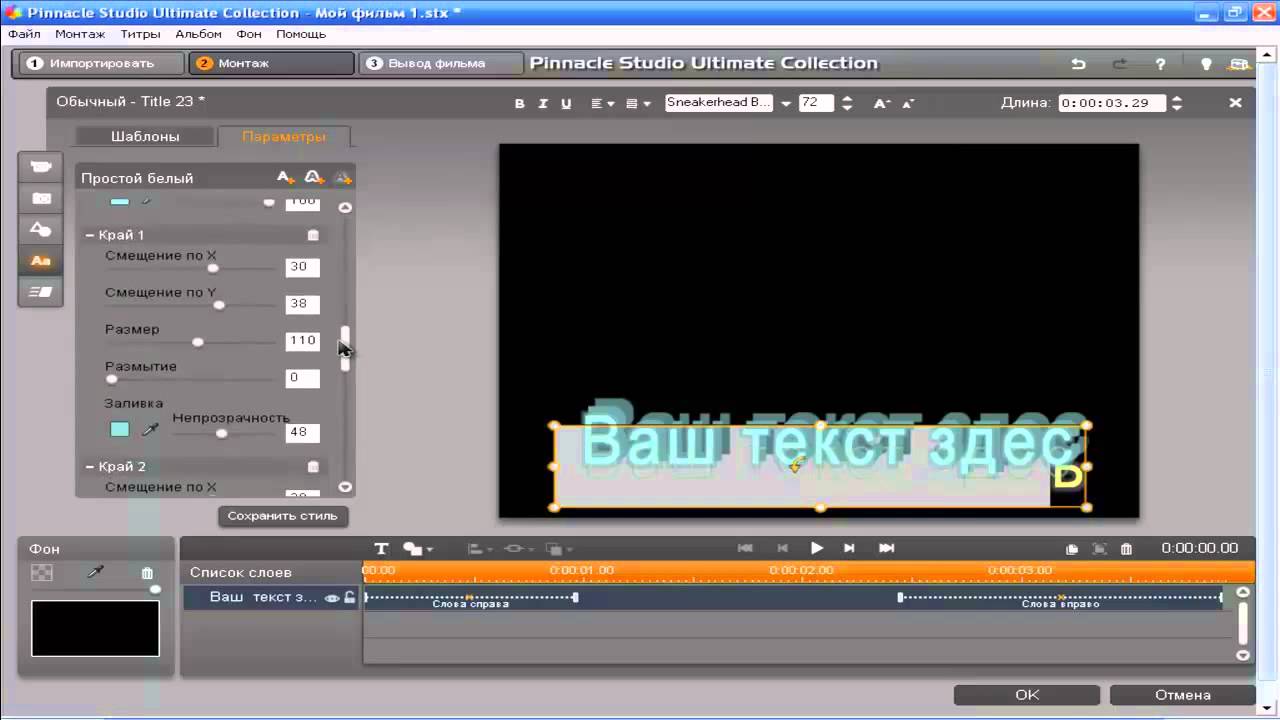Redo the action in the top bar

coord(1119,63)
